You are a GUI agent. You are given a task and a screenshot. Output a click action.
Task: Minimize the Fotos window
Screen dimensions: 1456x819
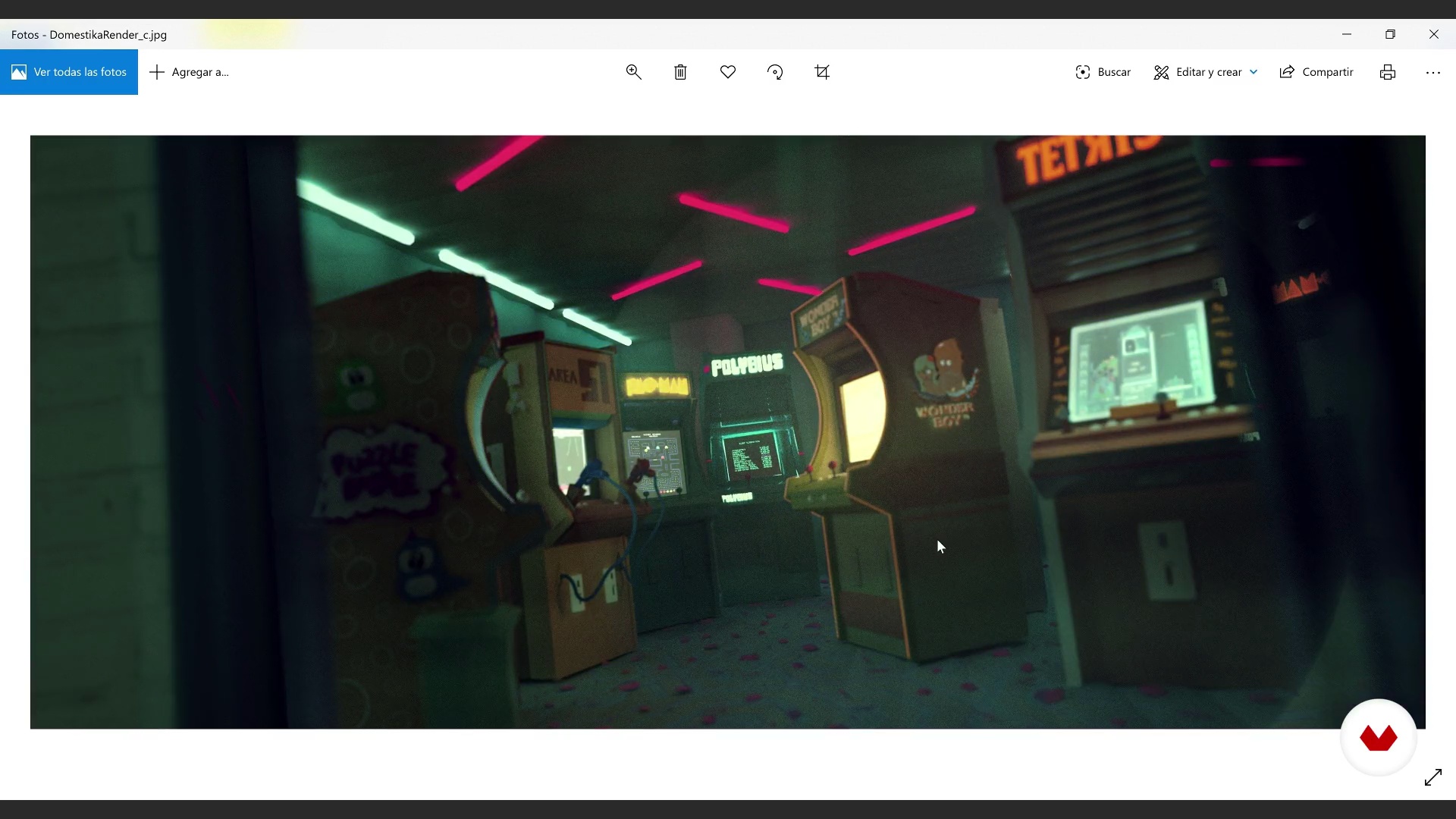pos(1347,34)
